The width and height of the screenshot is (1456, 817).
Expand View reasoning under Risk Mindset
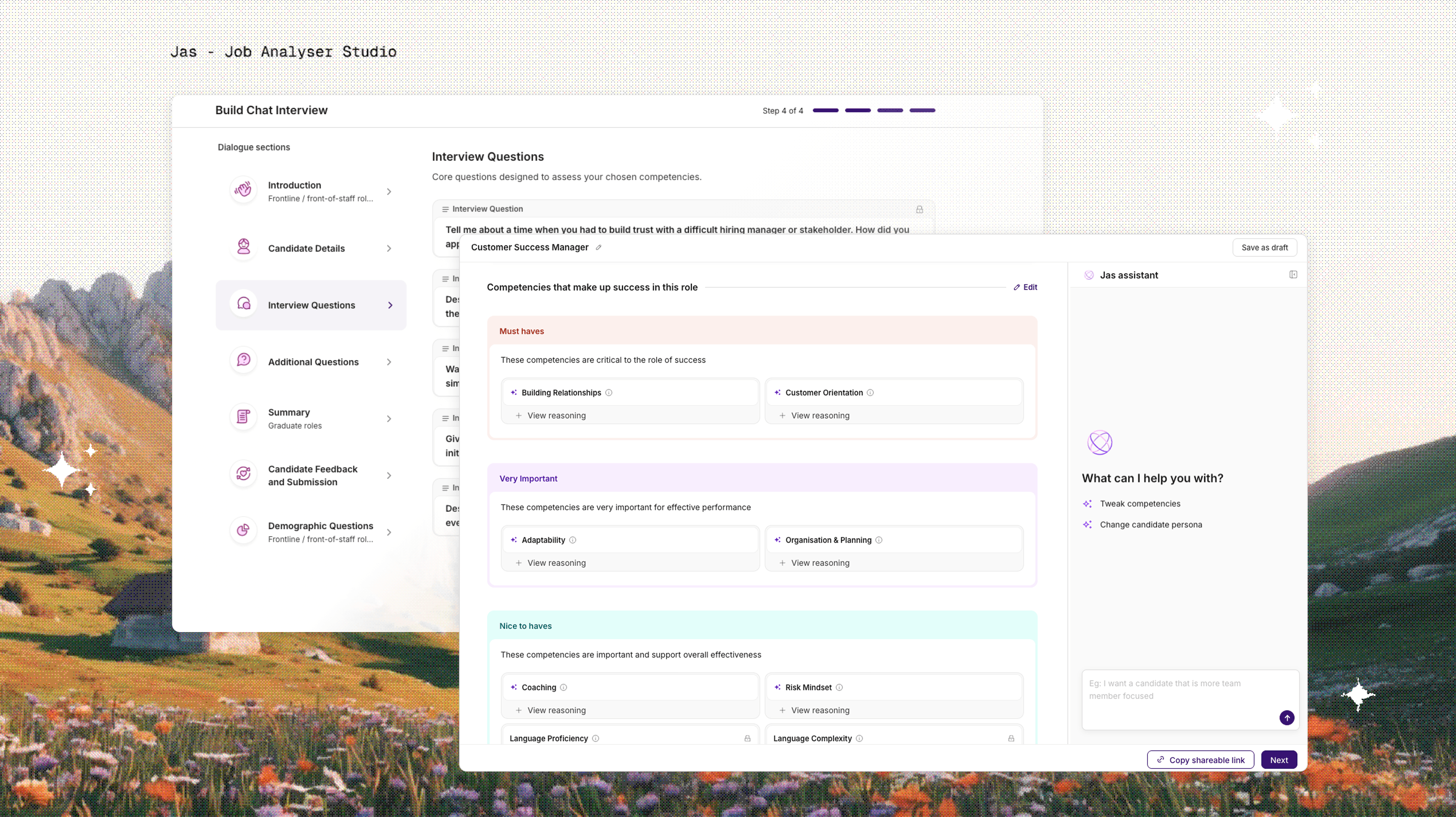[814, 711]
